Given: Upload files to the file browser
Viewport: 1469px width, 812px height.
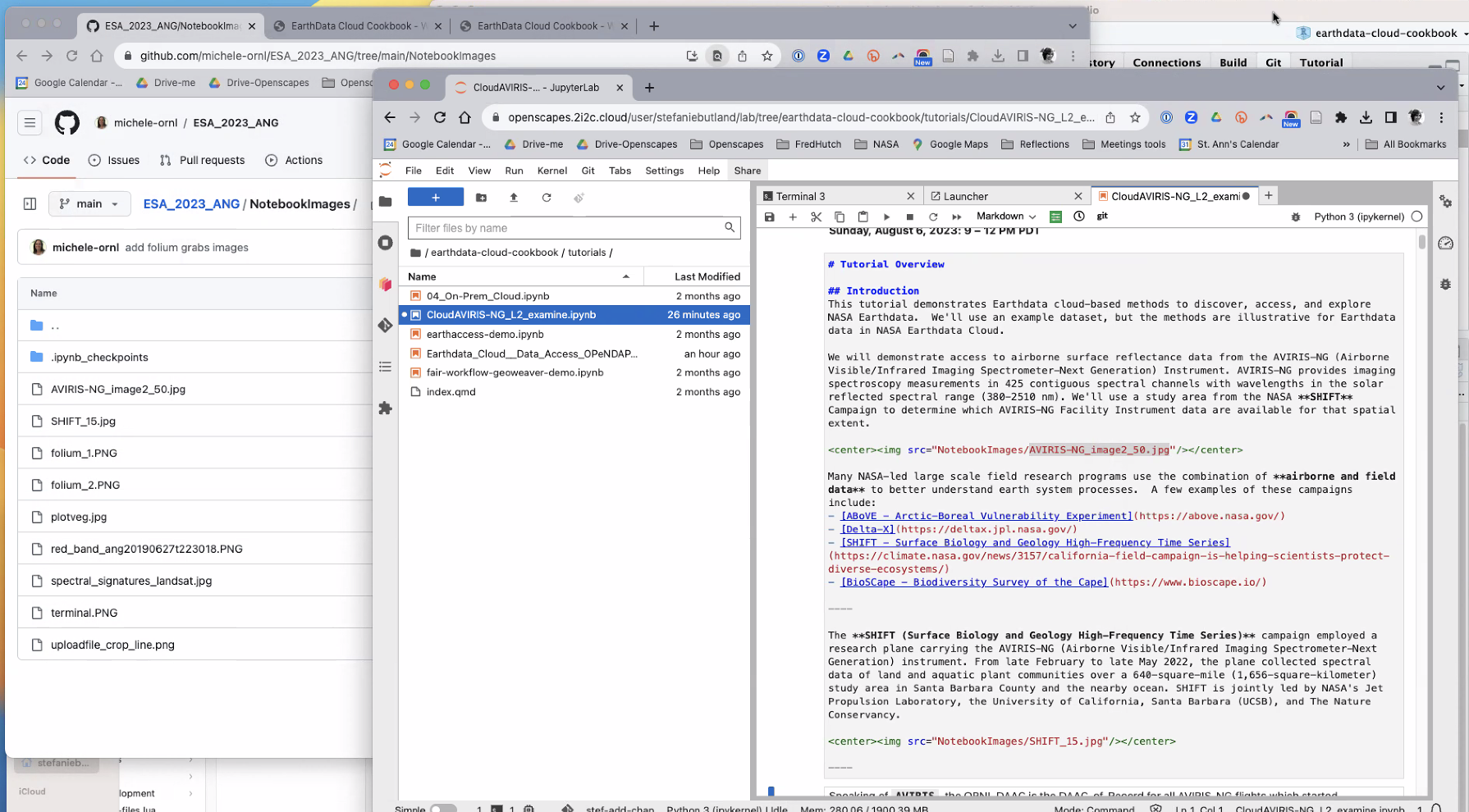Looking at the screenshot, I should pos(514,198).
